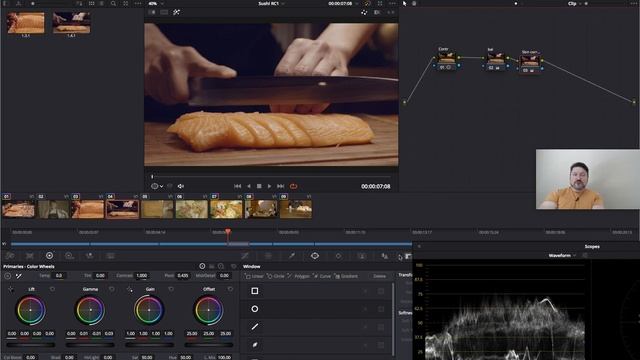Toggle mask on the linear window row
The width and height of the screenshot is (640, 360).
point(381,291)
